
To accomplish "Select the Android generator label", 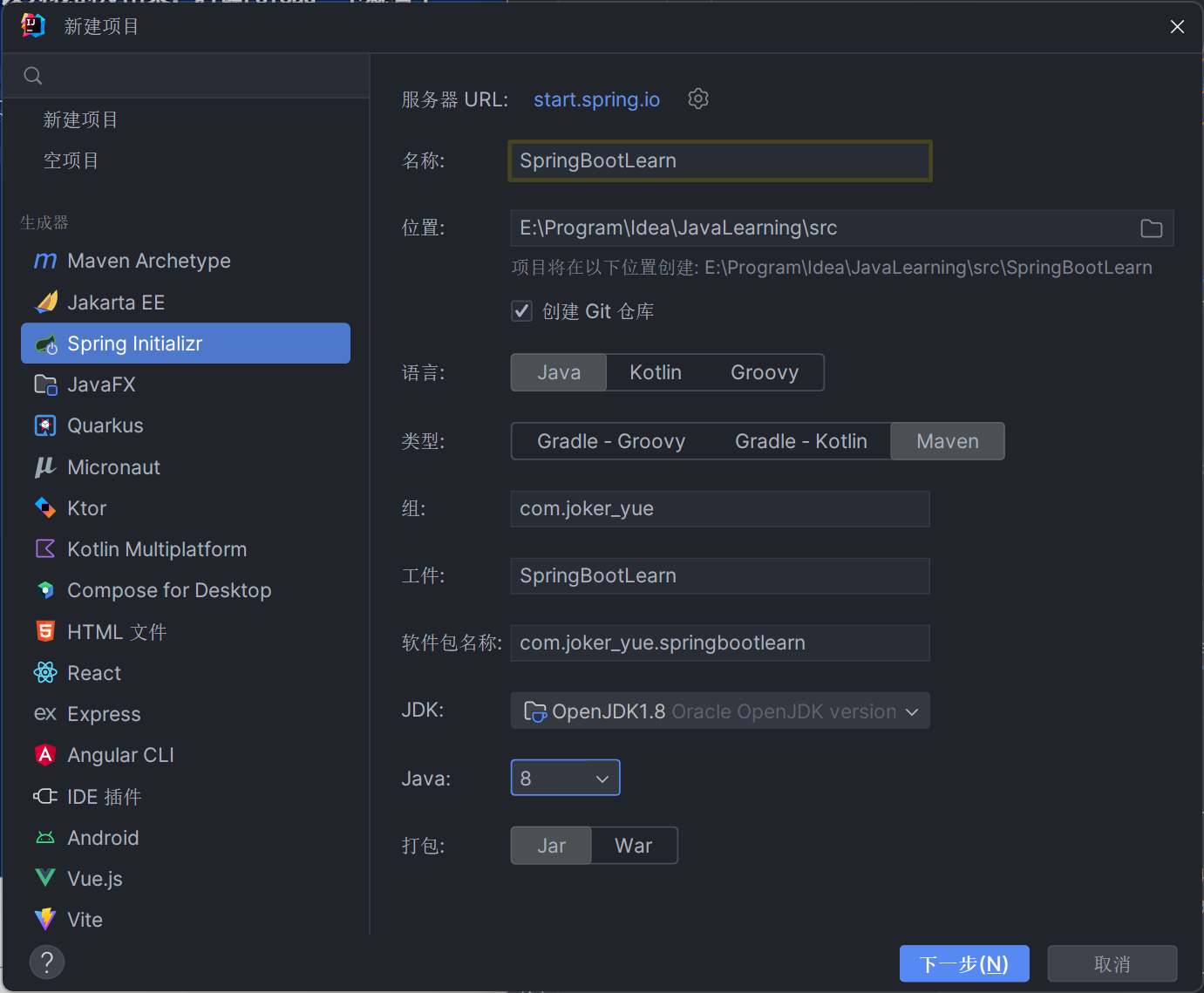I will click(103, 838).
